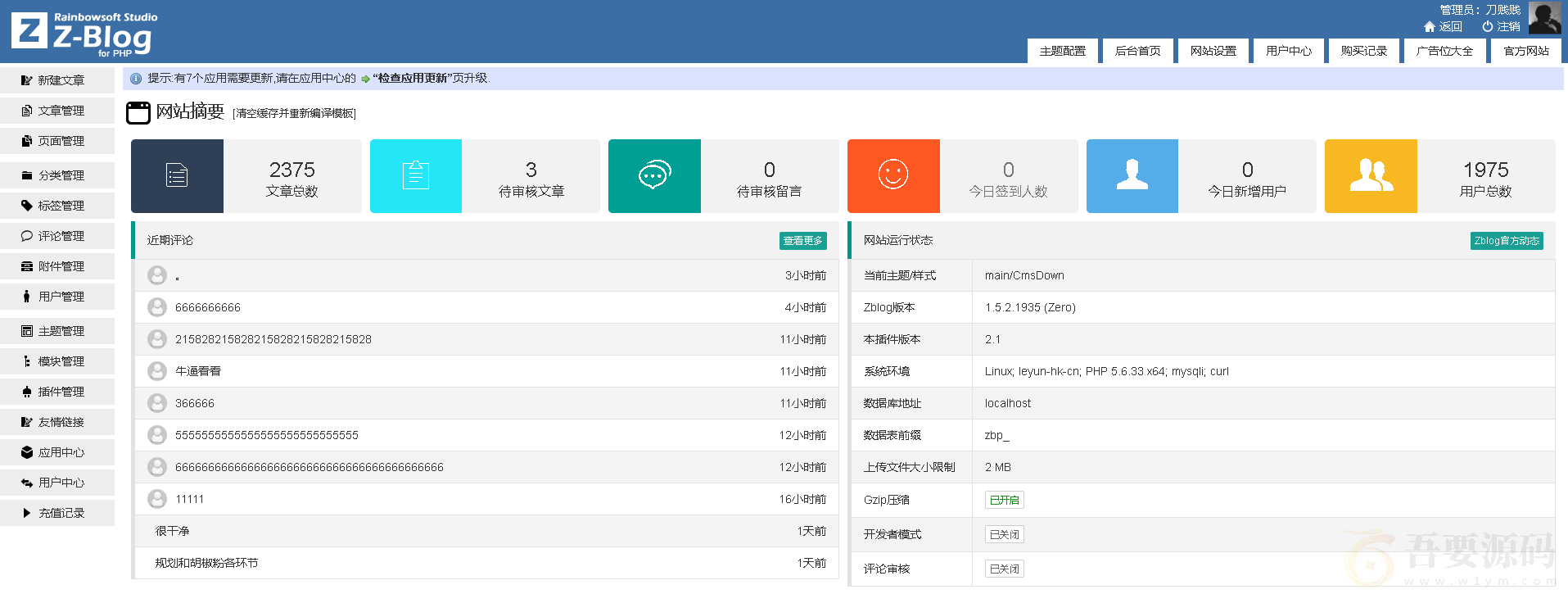Click the 查看更多 button in recent comments
This screenshot has height=594, width=1568.
click(x=802, y=241)
